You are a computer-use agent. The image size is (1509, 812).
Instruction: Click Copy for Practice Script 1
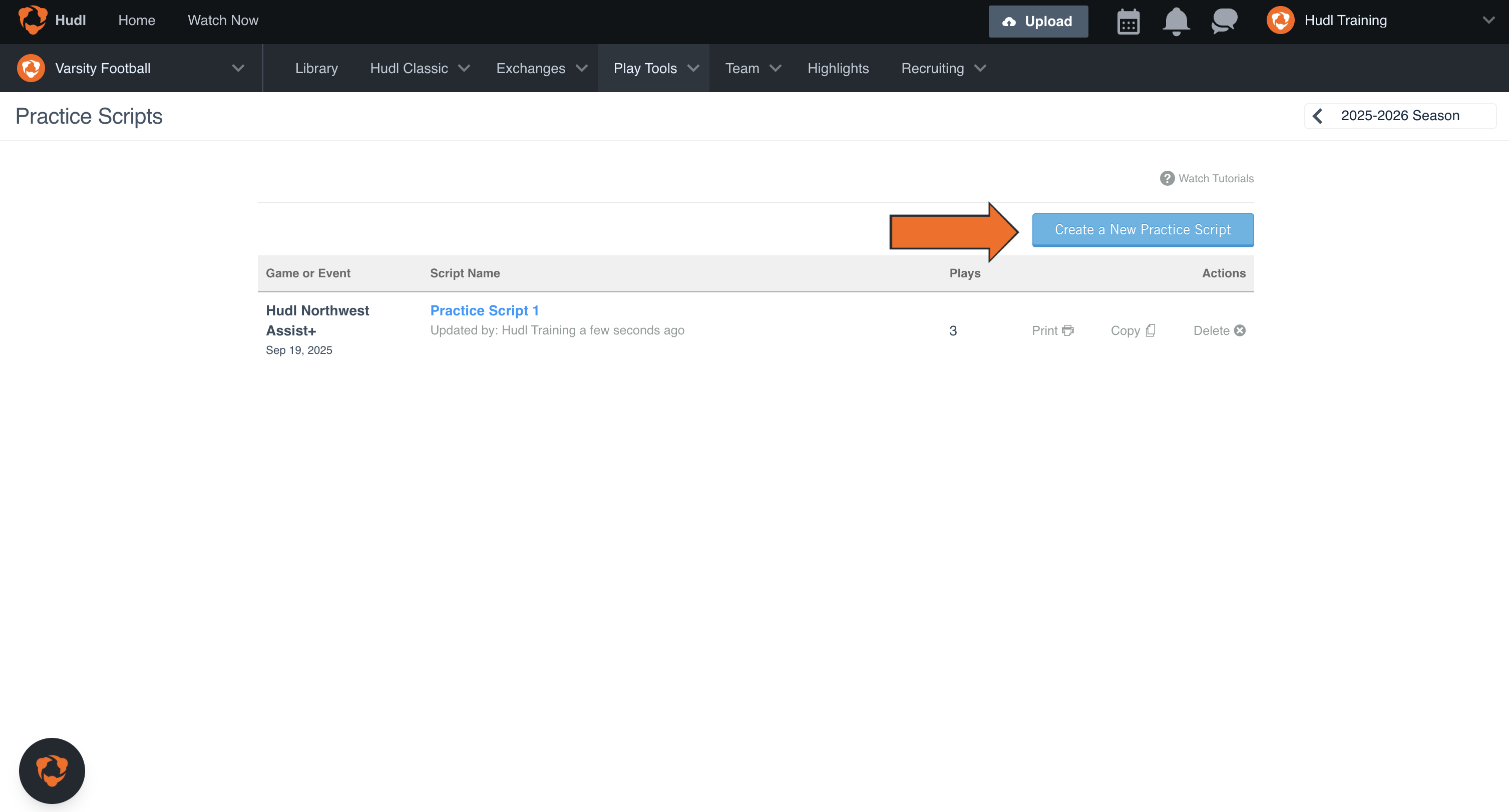click(1133, 330)
